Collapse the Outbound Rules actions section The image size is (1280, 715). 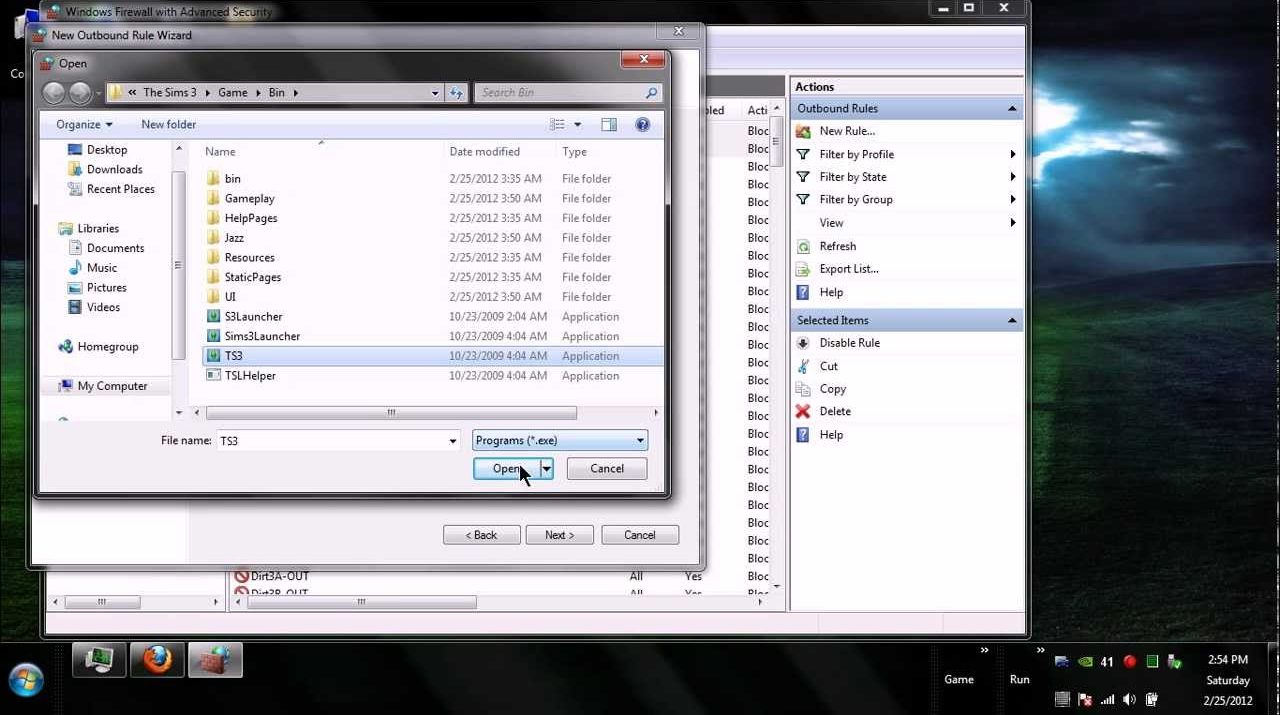(x=1012, y=109)
